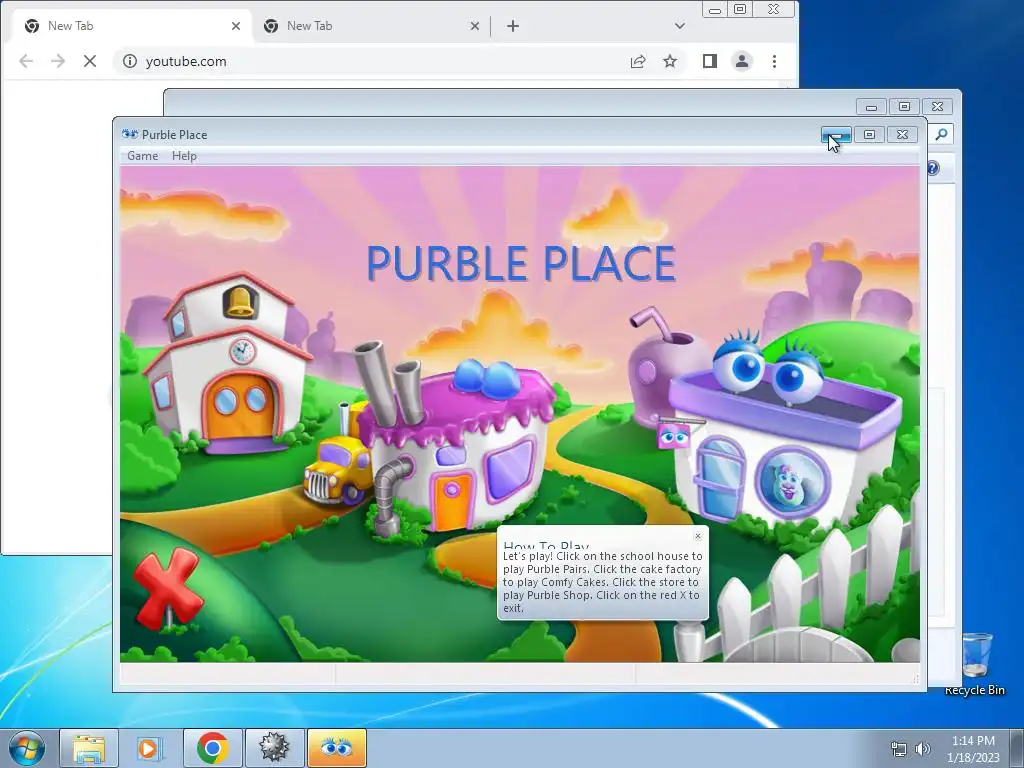Click the Purble Place title bar icon
Image resolution: width=1024 pixels, height=768 pixels.
(x=129, y=134)
